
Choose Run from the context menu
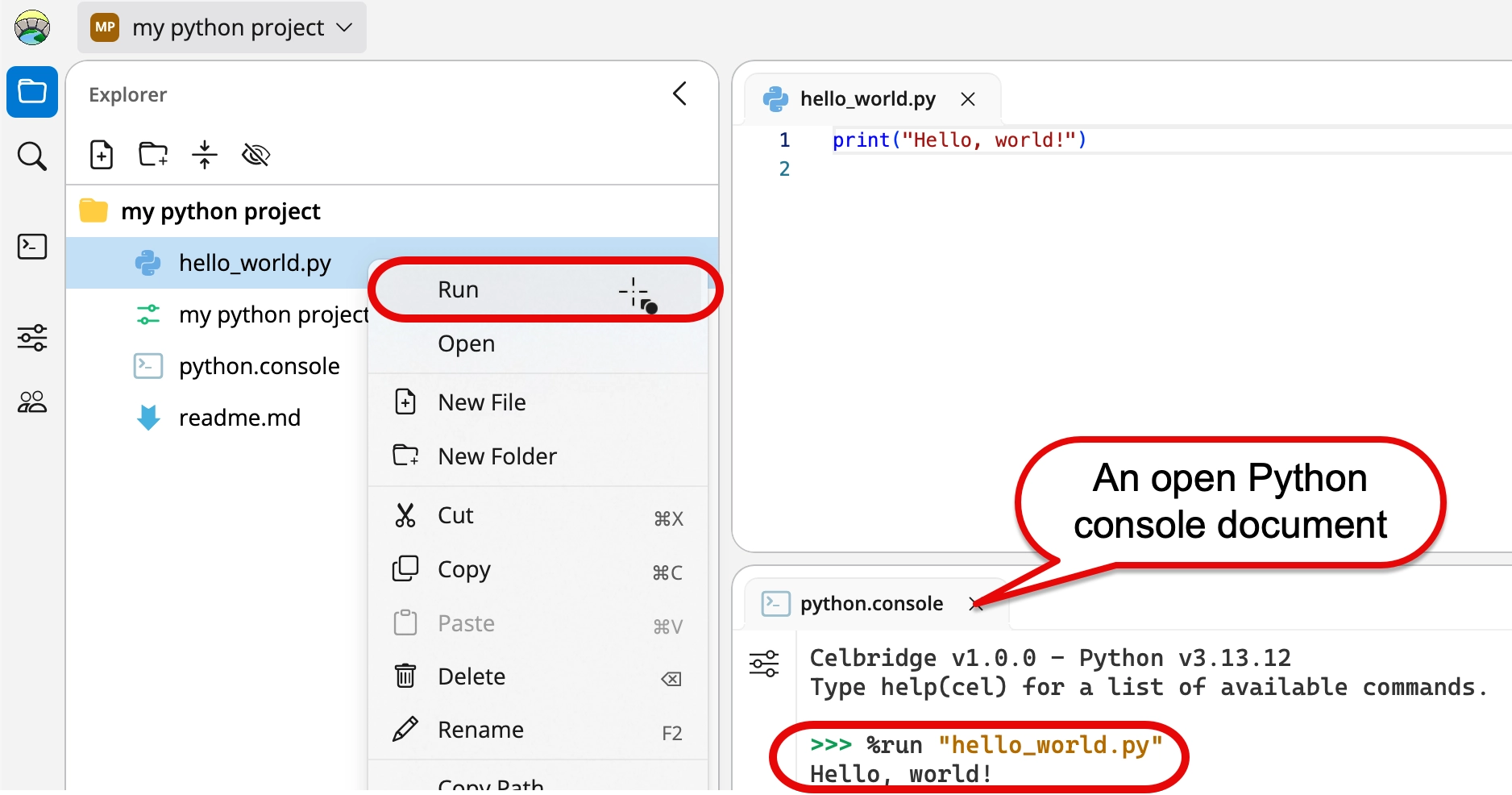point(538,289)
